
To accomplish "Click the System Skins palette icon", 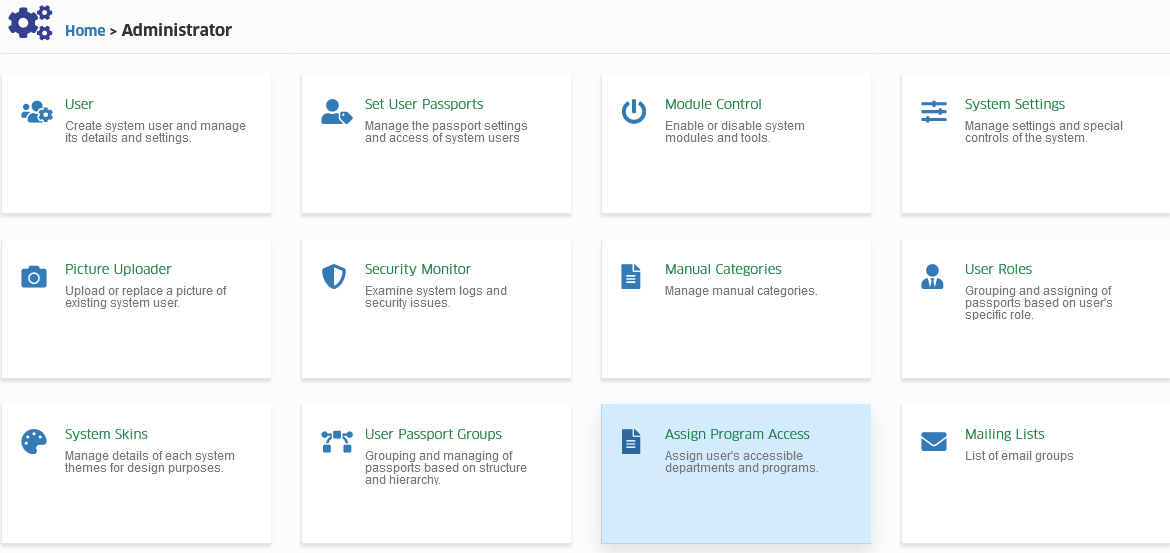I will tap(34, 442).
